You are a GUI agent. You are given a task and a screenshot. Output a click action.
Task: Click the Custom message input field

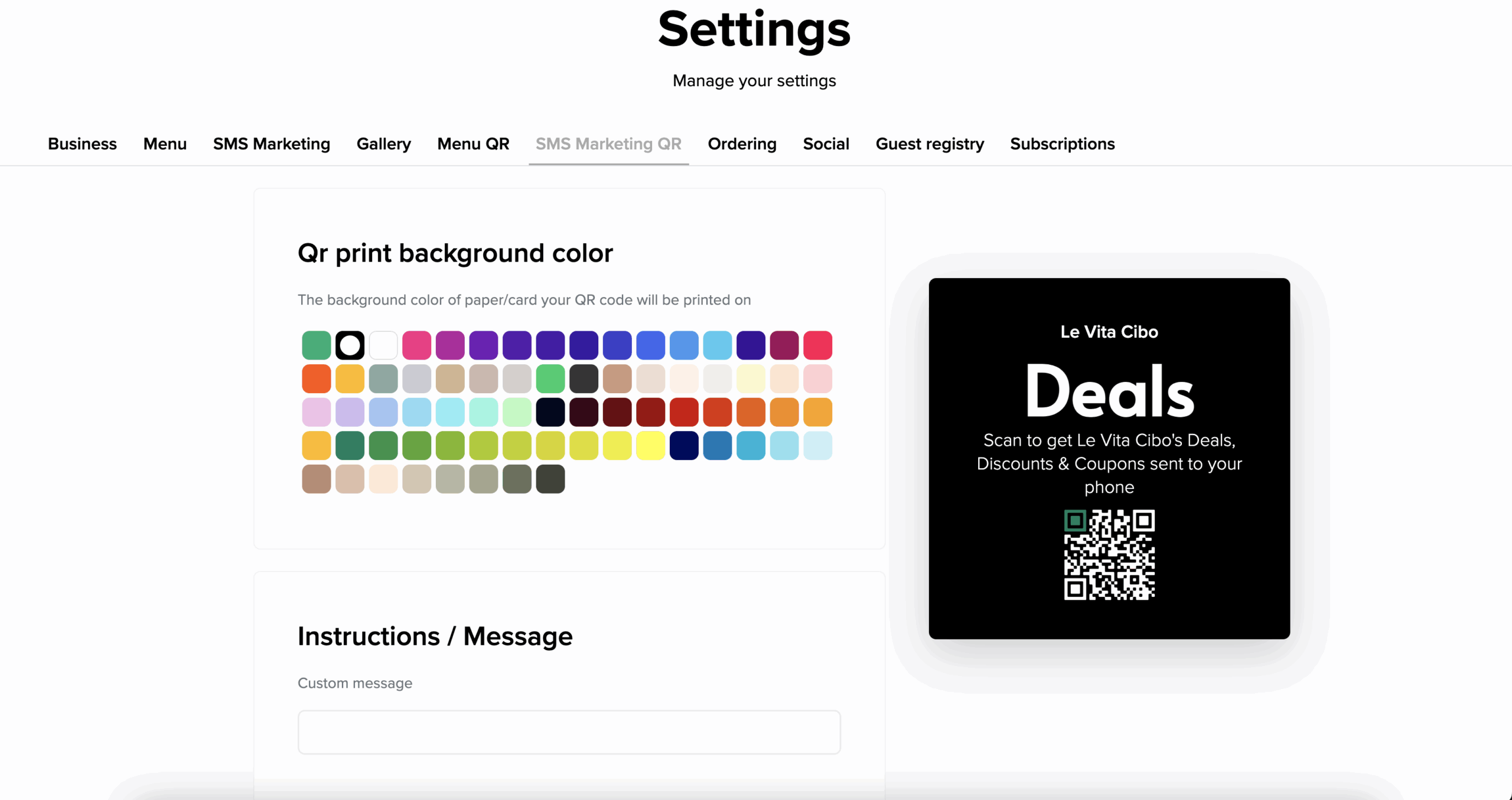(569, 732)
